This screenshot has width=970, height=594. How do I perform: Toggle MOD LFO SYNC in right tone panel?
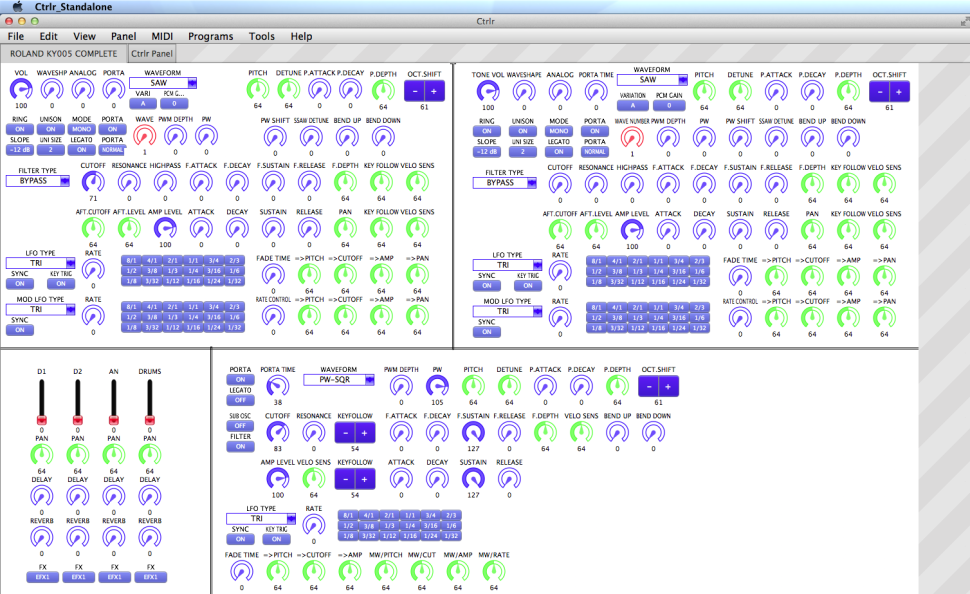(x=487, y=332)
